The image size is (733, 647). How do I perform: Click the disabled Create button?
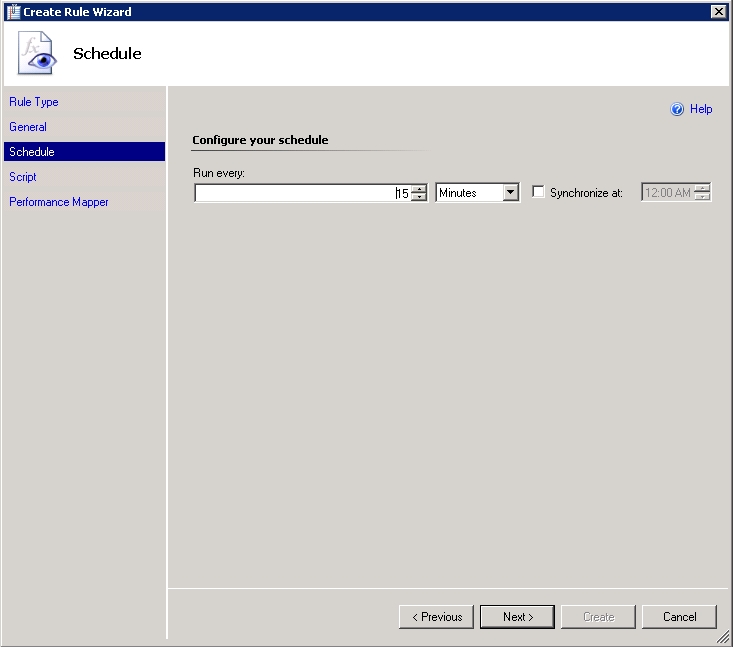coord(598,617)
